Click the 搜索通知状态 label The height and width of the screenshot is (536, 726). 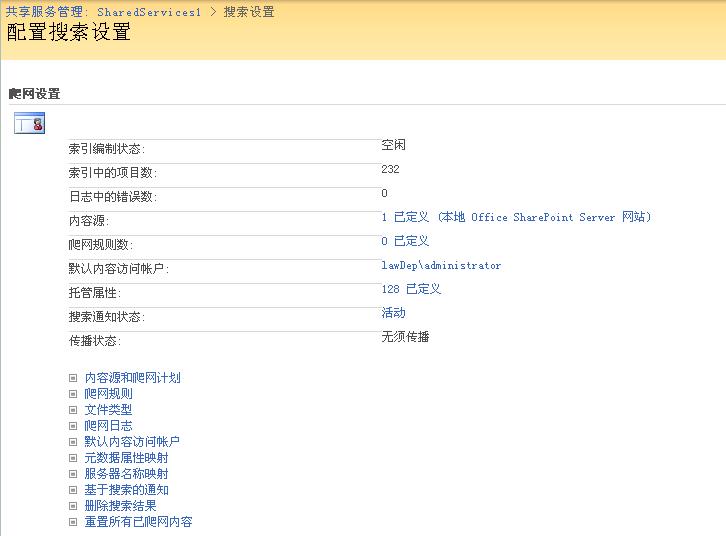[x=107, y=318]
